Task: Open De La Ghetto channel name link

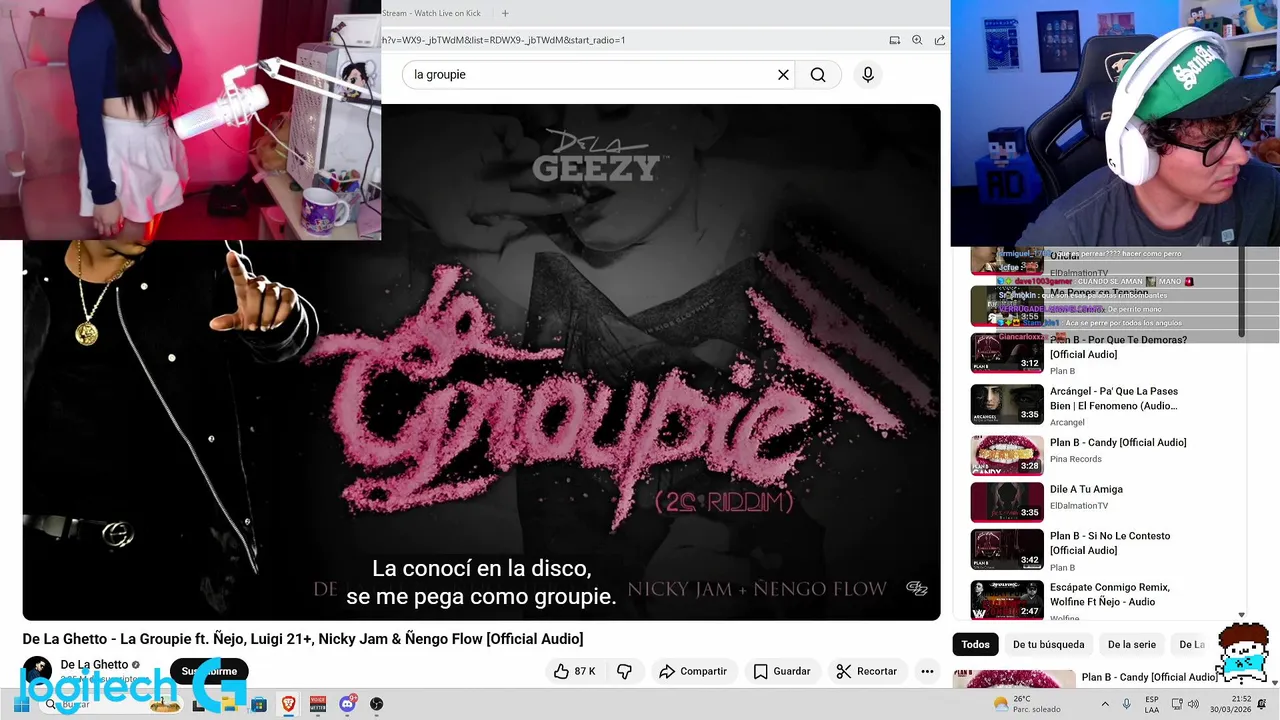Action: click(x=94, y=665)
